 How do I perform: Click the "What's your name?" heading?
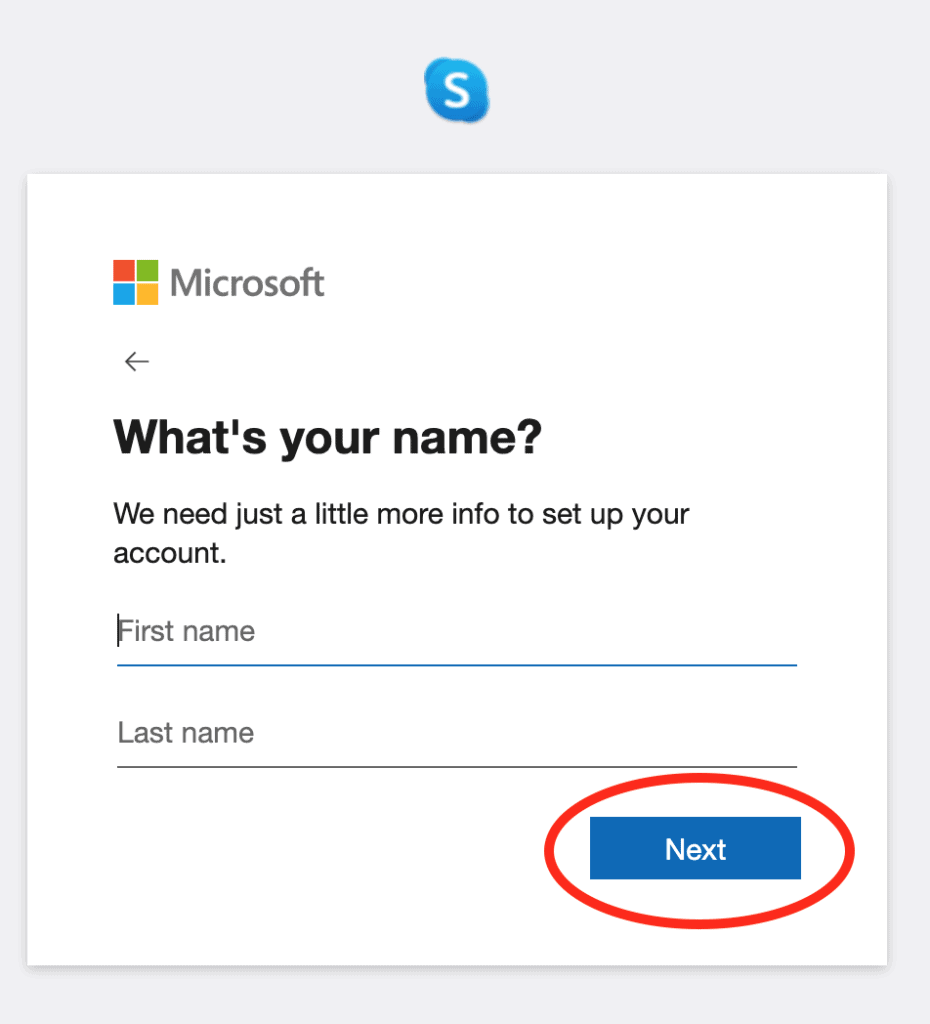point(327,437)
